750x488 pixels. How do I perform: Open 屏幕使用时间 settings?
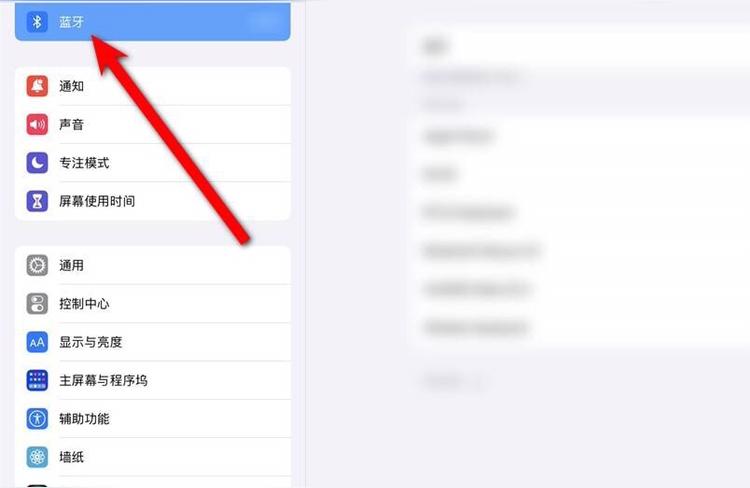[x=153, y=201]
